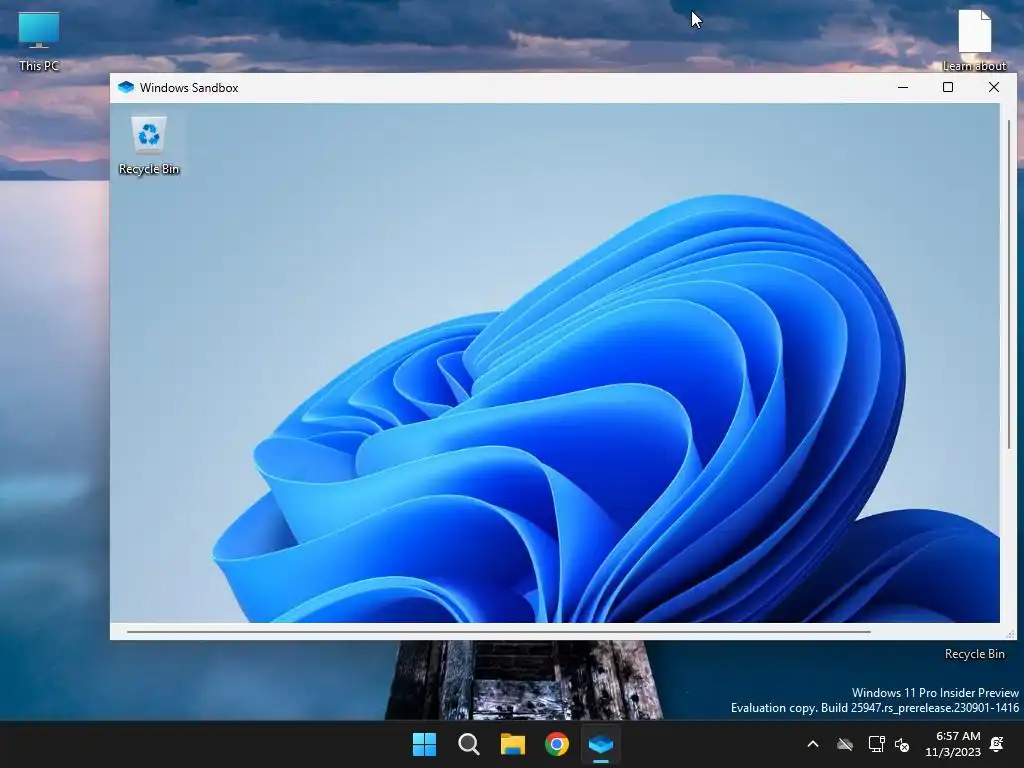Click the muted volume tray icon
The width and height of the screenshot is (1024, 768).
tap(902, 744)
